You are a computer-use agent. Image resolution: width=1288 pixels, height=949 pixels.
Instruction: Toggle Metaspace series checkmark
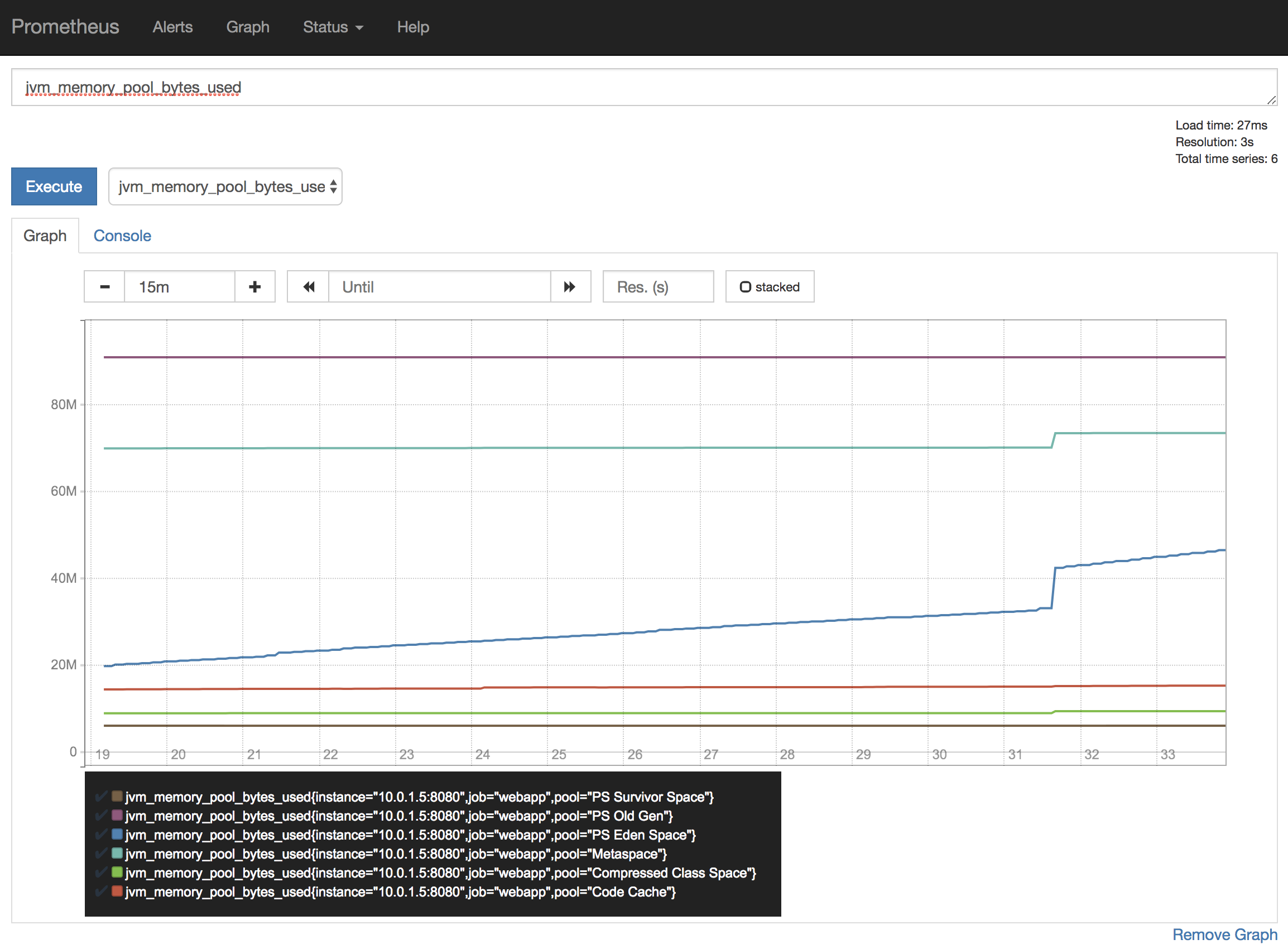(x=101, y=853)
